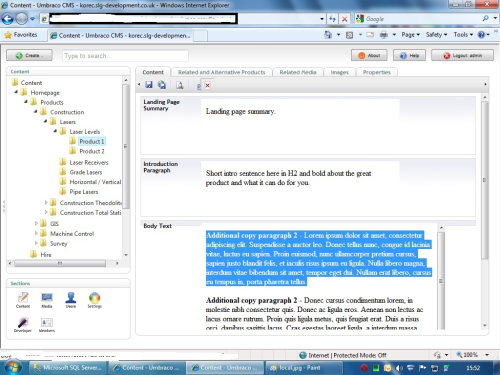Click the browser Forward button
This screenshot has width=500, height=375.
pyautogui.click(x=22, y=19)
